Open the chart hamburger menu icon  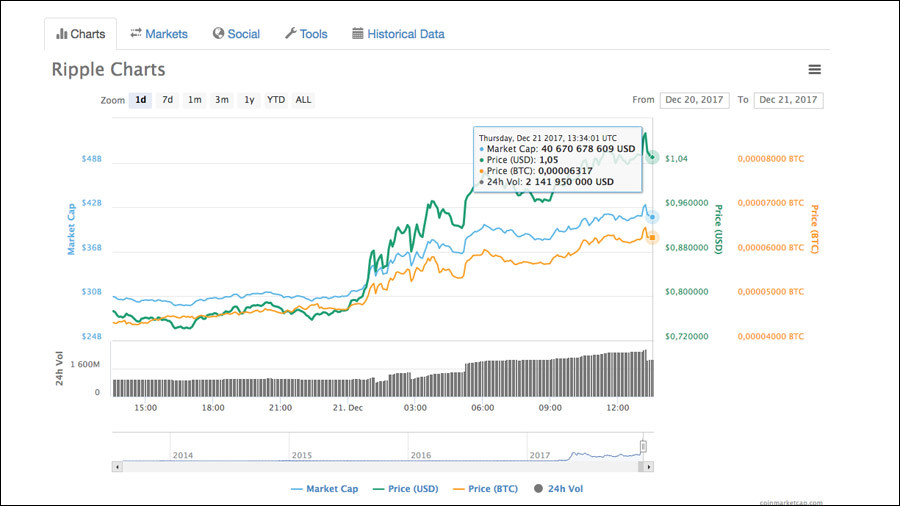tap(814, 69)
